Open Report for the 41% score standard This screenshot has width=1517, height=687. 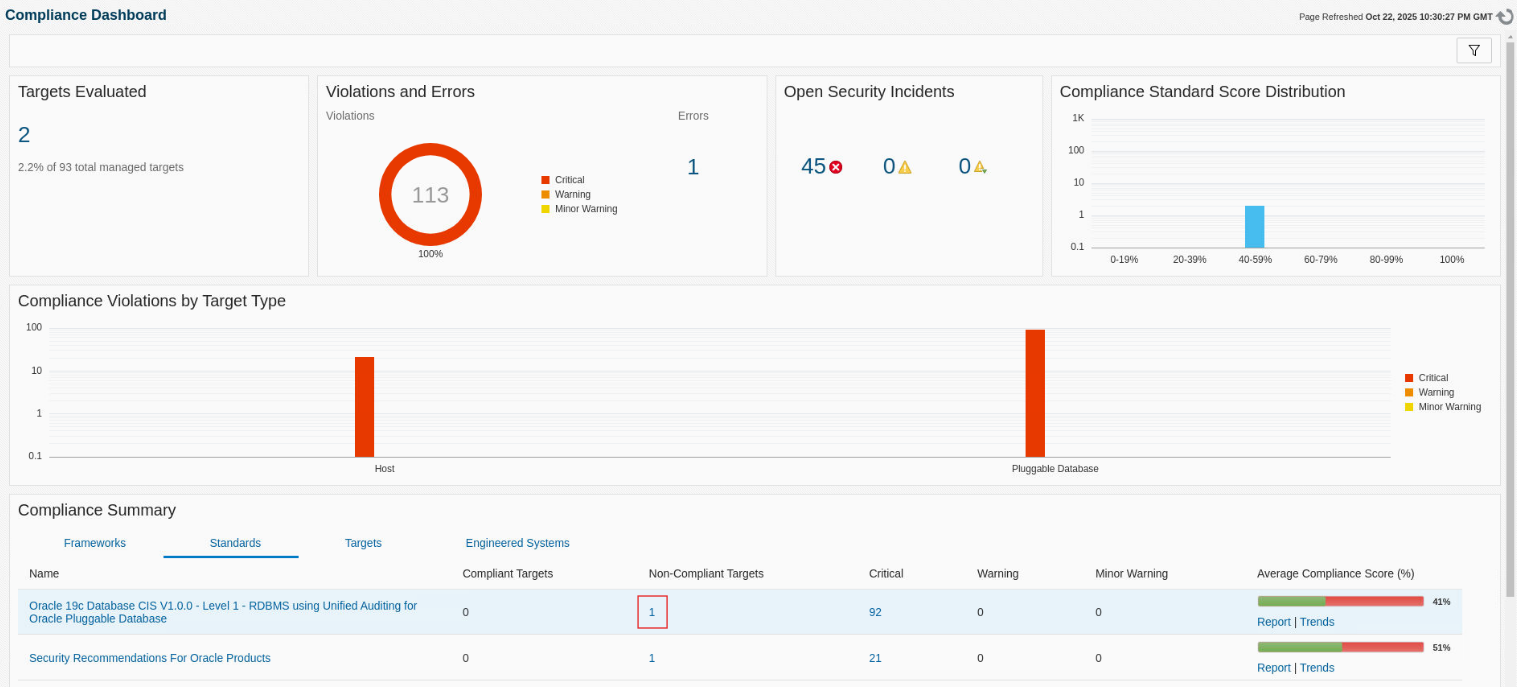point(1273,622)
